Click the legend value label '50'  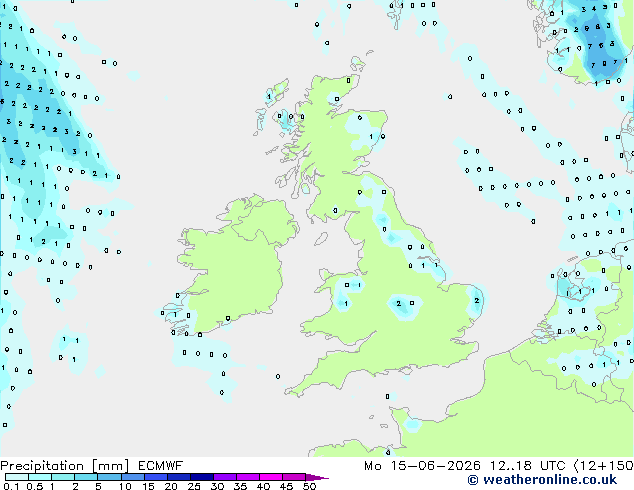tap(309, 486)
